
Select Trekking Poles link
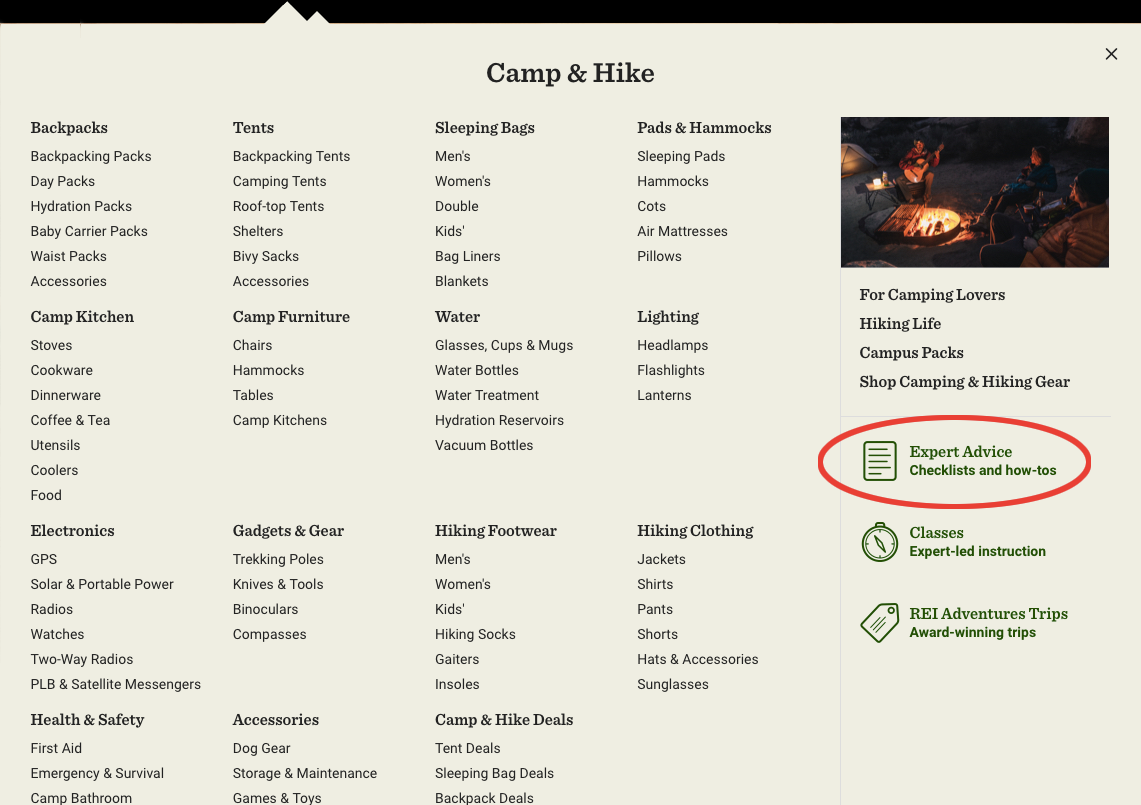pyautogui.click(x=278, y=559)
